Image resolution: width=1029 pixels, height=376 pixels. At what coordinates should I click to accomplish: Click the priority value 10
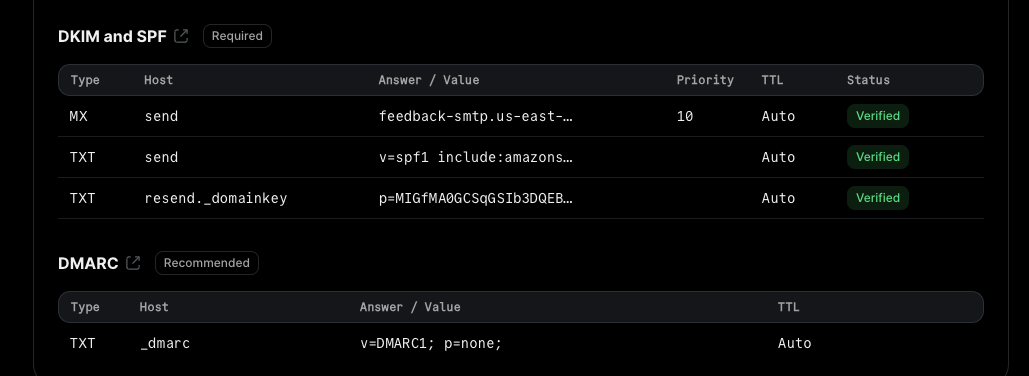684,116
